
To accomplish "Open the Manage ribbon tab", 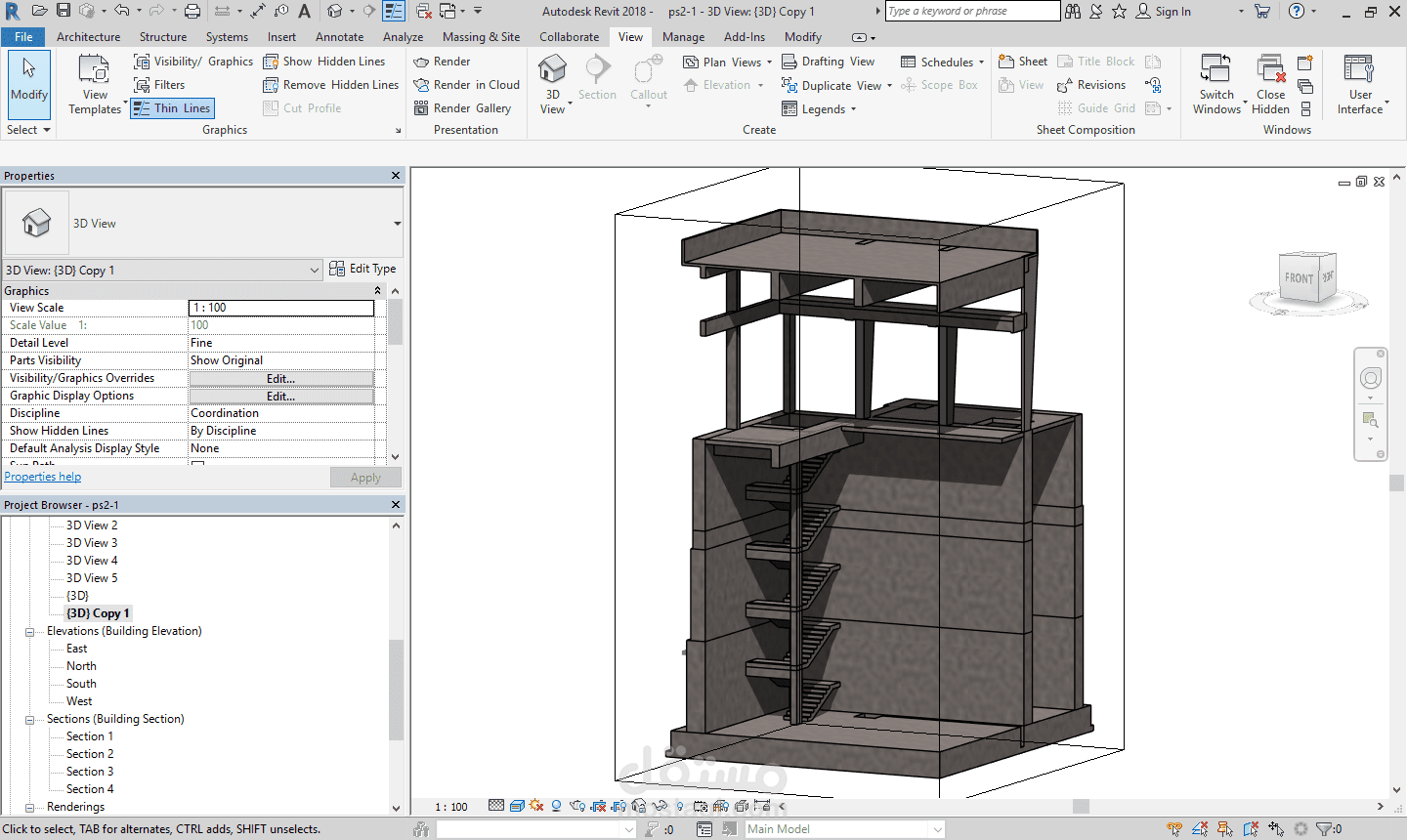I will point(683,37).
